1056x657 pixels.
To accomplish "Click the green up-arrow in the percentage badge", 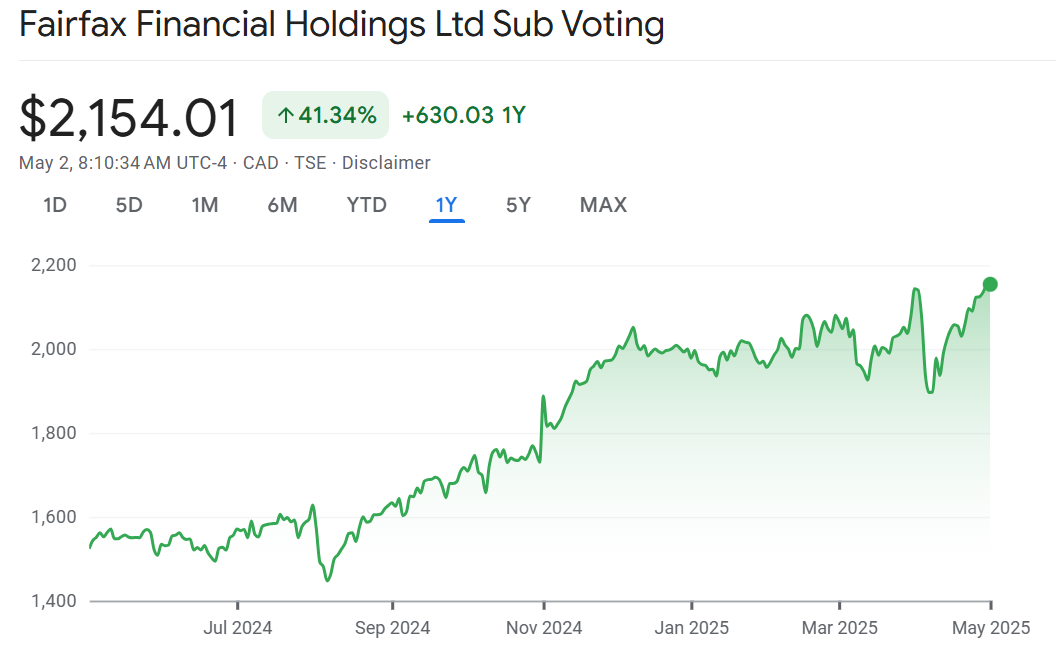I will pyautogui.click(x=285, y=116).
